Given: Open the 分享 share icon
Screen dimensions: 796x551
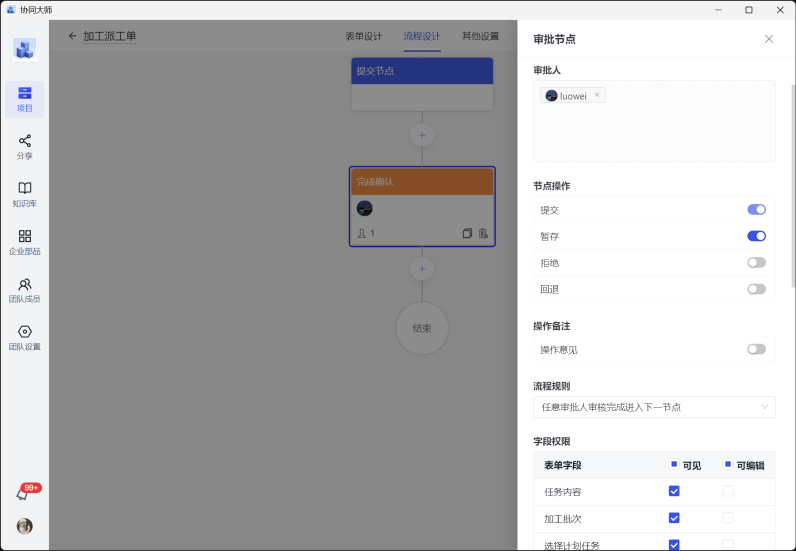Looking at the screenshot, I should point(24,146).
